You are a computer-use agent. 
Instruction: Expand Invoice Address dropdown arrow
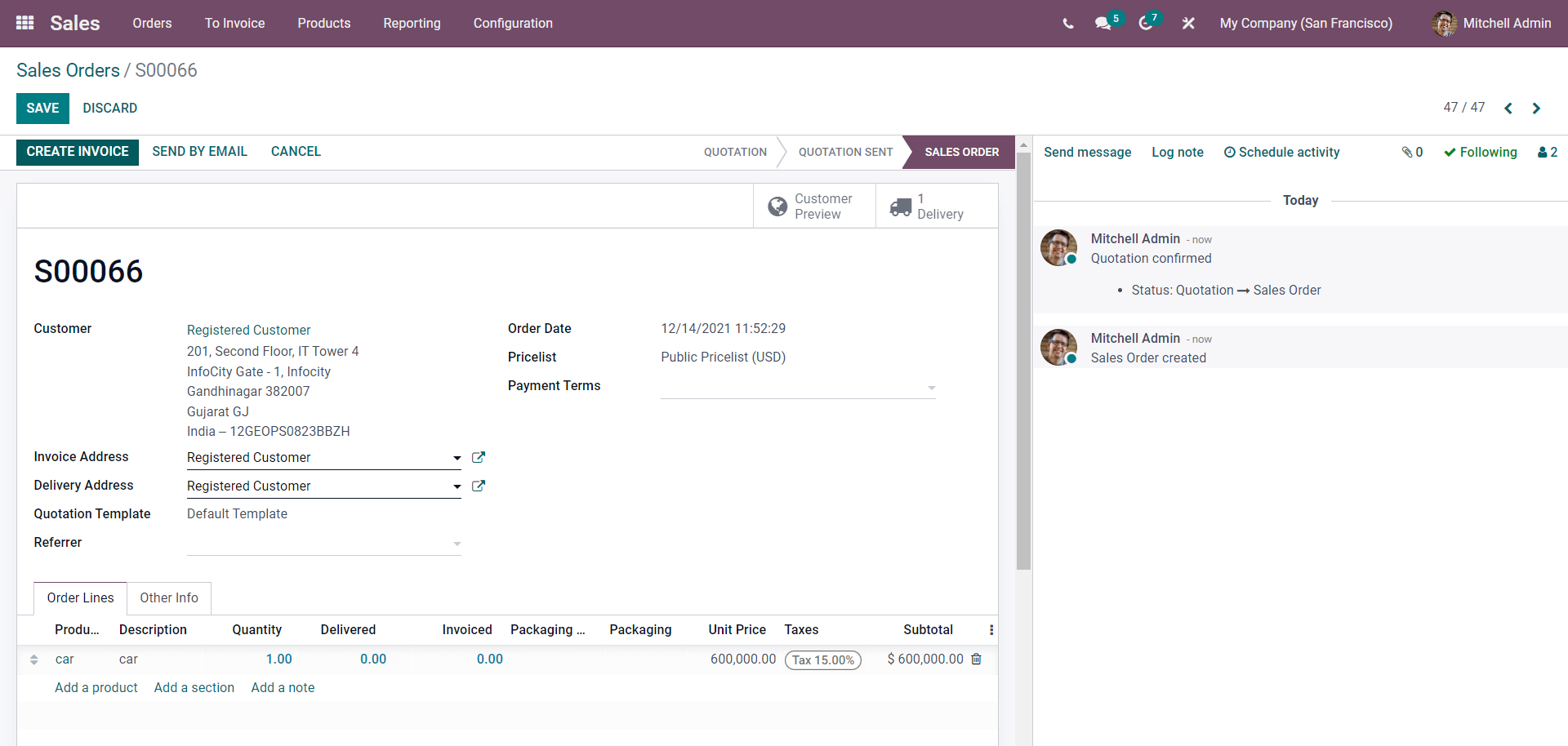457,458
